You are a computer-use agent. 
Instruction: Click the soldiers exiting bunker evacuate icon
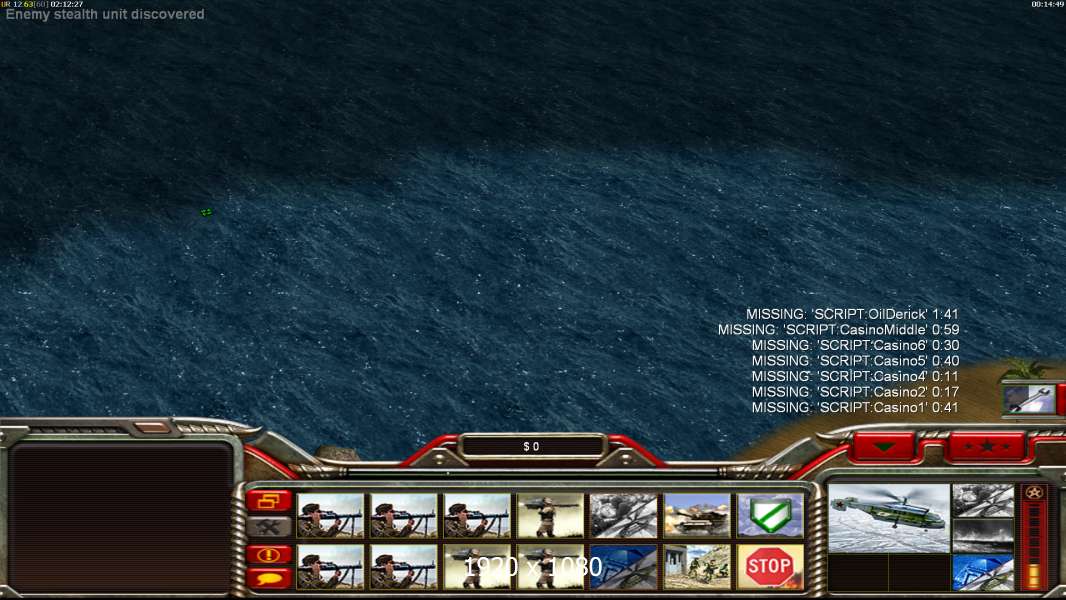(697, 566)
